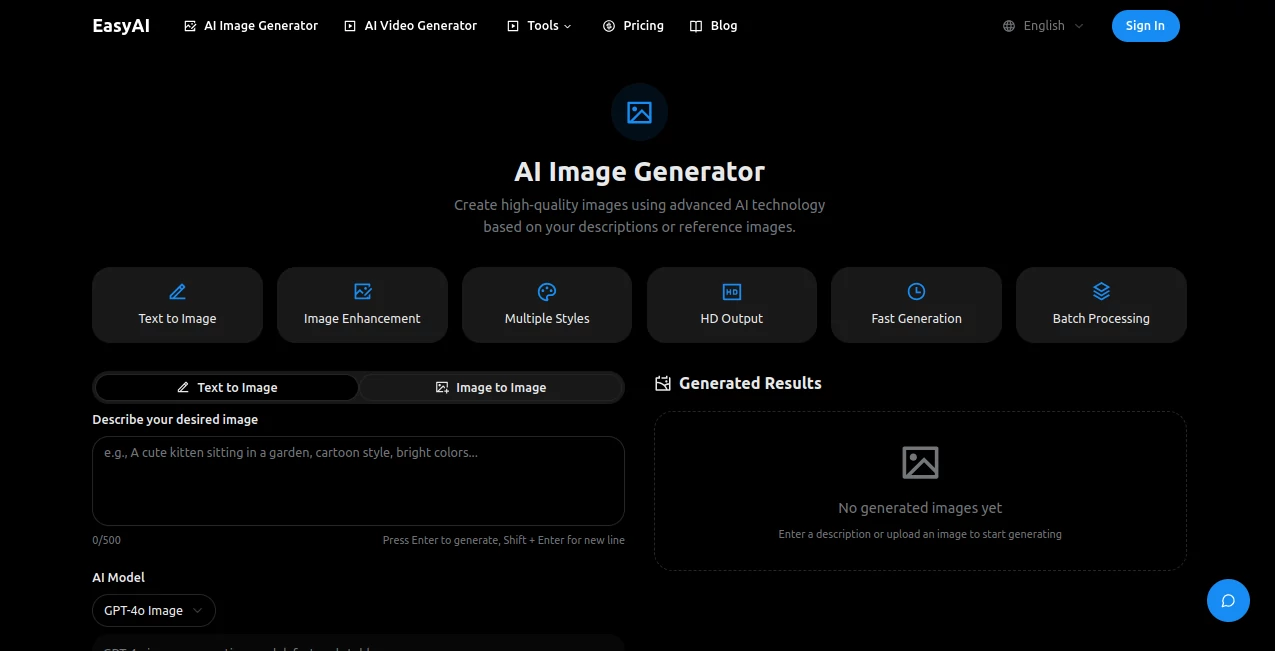Click inside the image description text box
The image size is (1275, 651).
[x=357, y=480]
